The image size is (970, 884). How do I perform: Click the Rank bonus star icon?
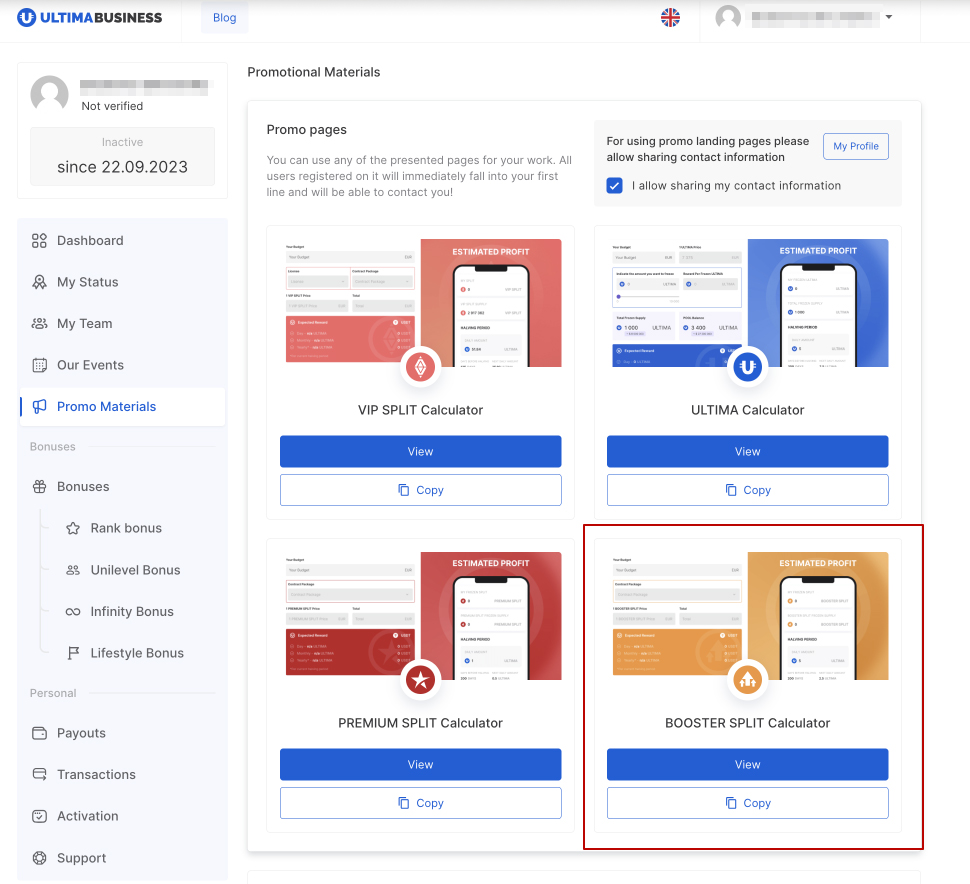tap(73, 528)
